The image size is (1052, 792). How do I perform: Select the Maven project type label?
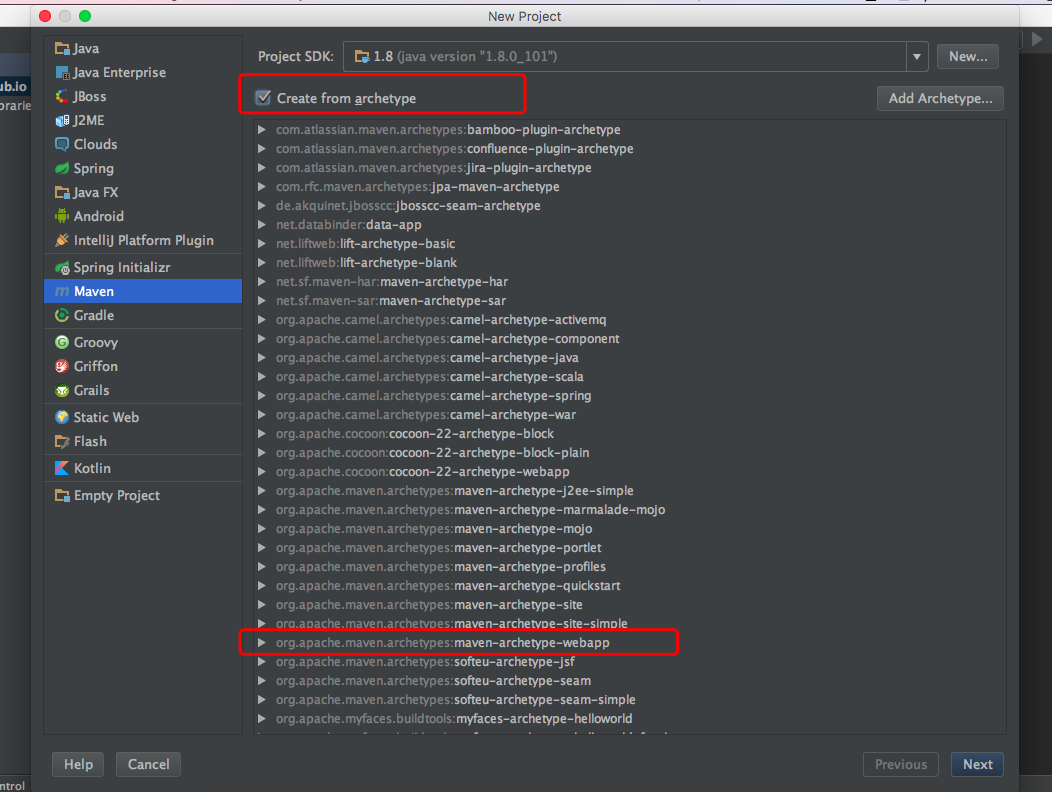94,291
